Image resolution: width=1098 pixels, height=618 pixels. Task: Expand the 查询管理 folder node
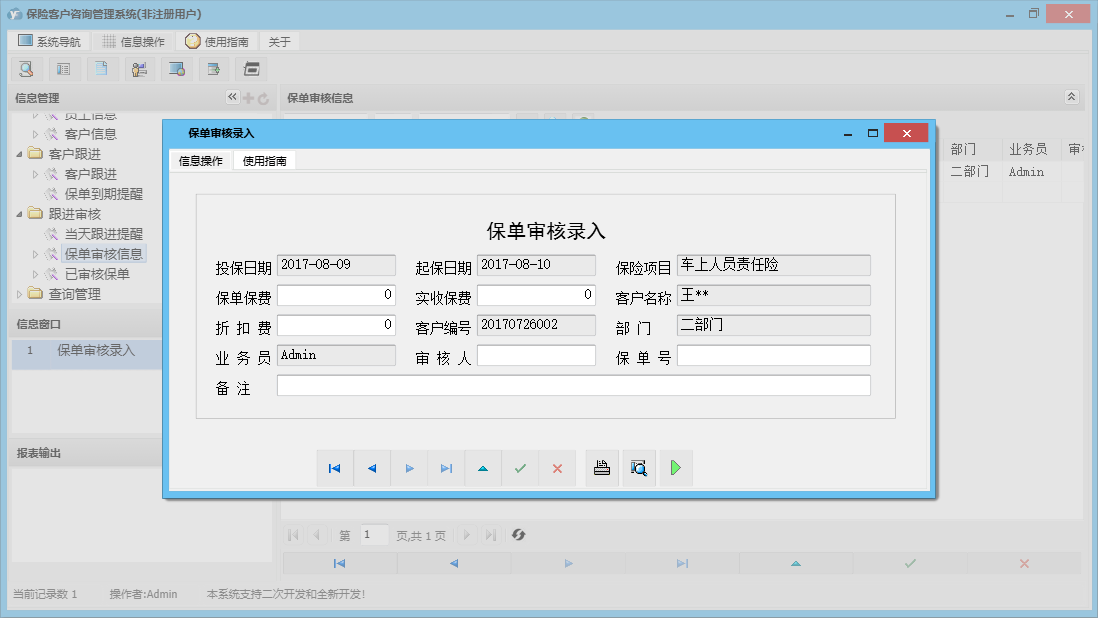(x=21, y=294)
